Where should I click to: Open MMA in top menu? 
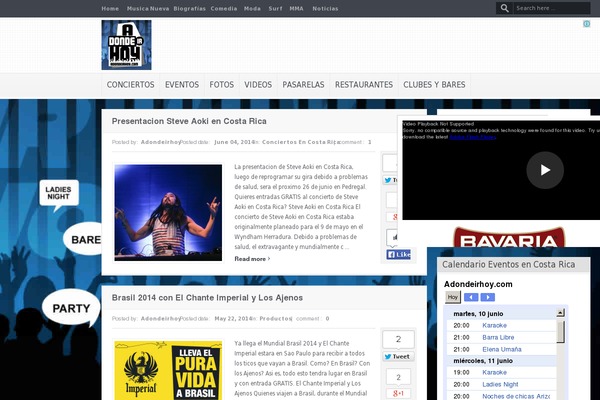point(296,8)
